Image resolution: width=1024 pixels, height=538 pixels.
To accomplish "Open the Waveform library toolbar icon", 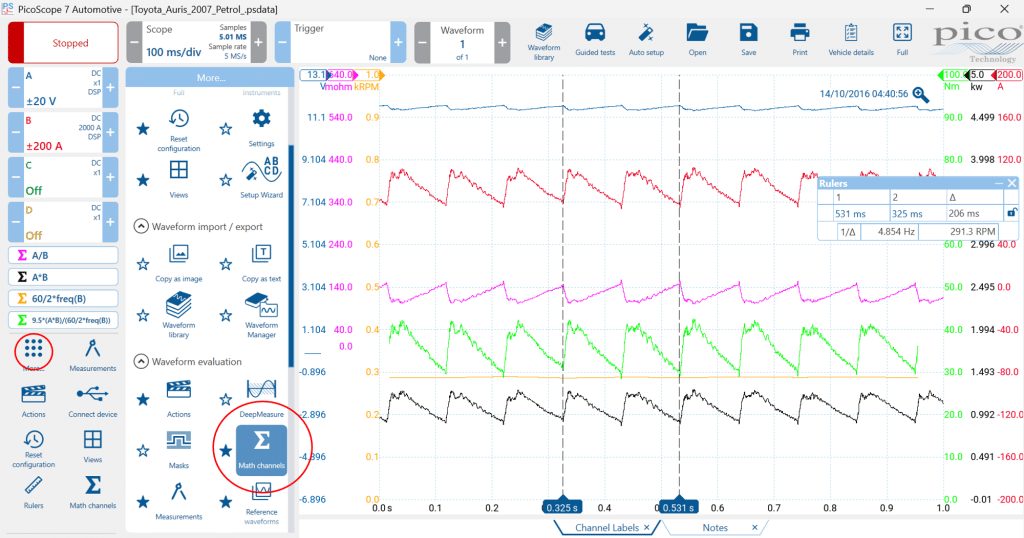I will tap(543, 41).
